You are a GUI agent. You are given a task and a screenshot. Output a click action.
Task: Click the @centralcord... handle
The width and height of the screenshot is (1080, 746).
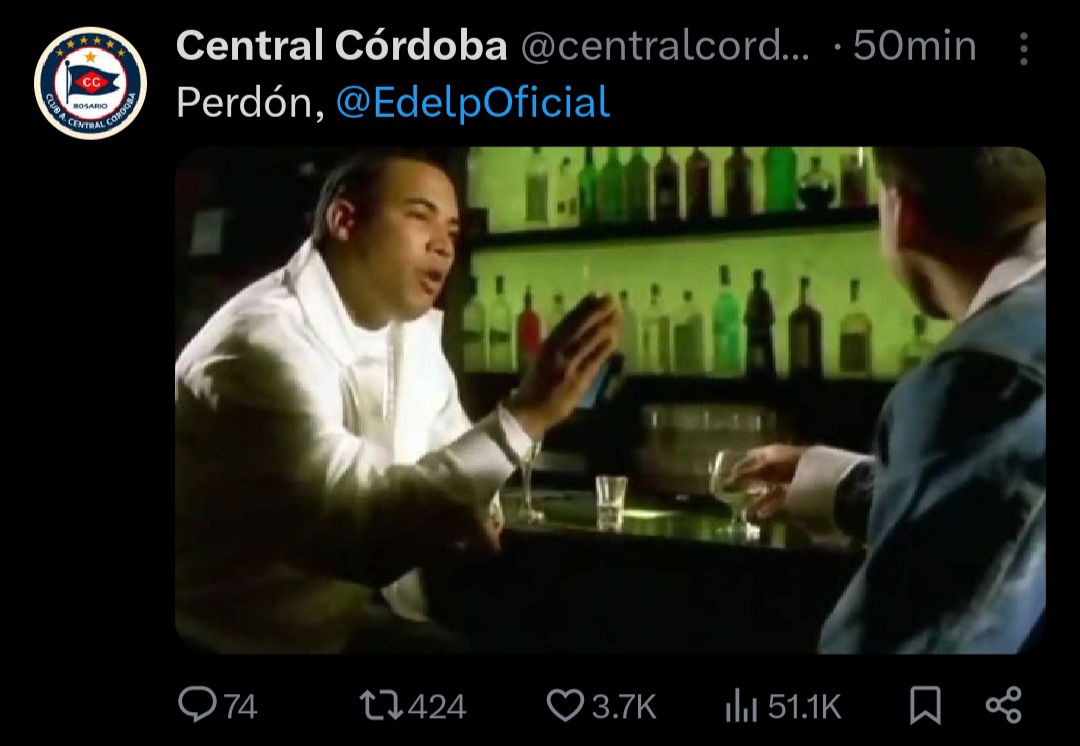click(x=665, y=47)
